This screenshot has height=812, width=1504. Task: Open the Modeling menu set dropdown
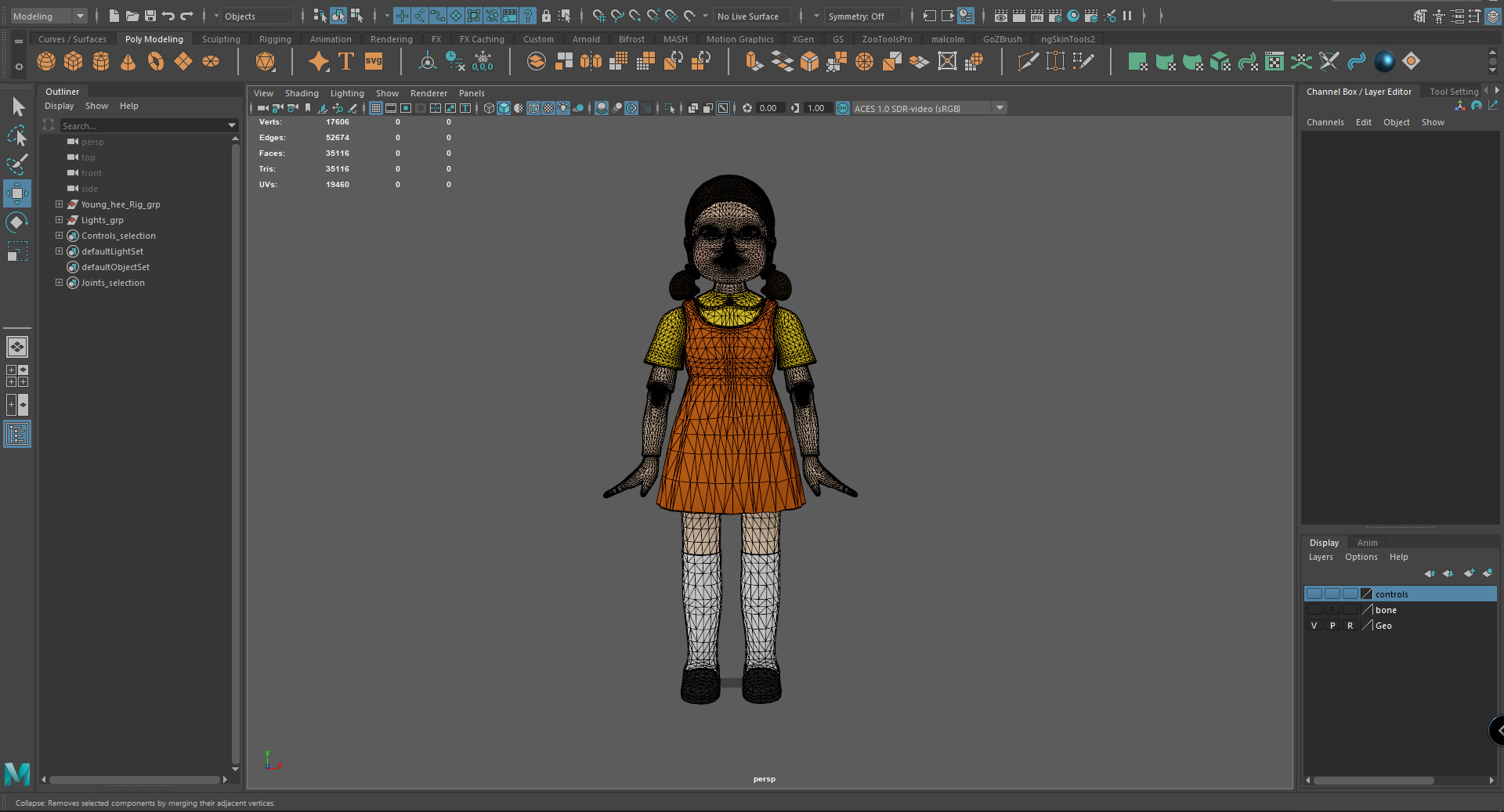click(x=49, y=16)
